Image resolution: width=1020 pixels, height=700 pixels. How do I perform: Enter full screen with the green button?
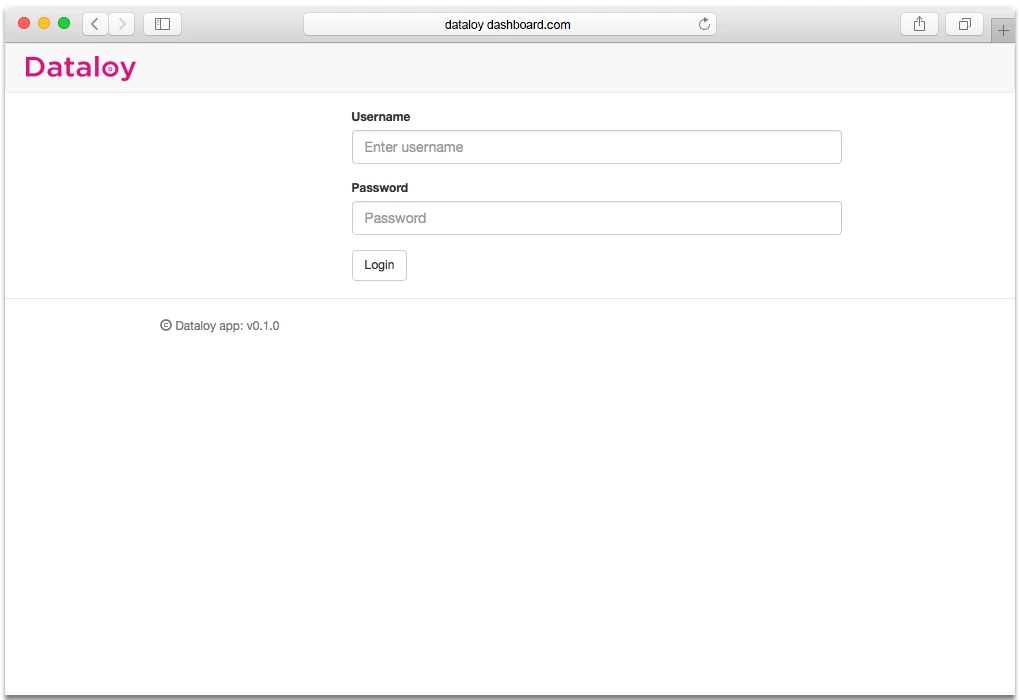tap(64, 23)
